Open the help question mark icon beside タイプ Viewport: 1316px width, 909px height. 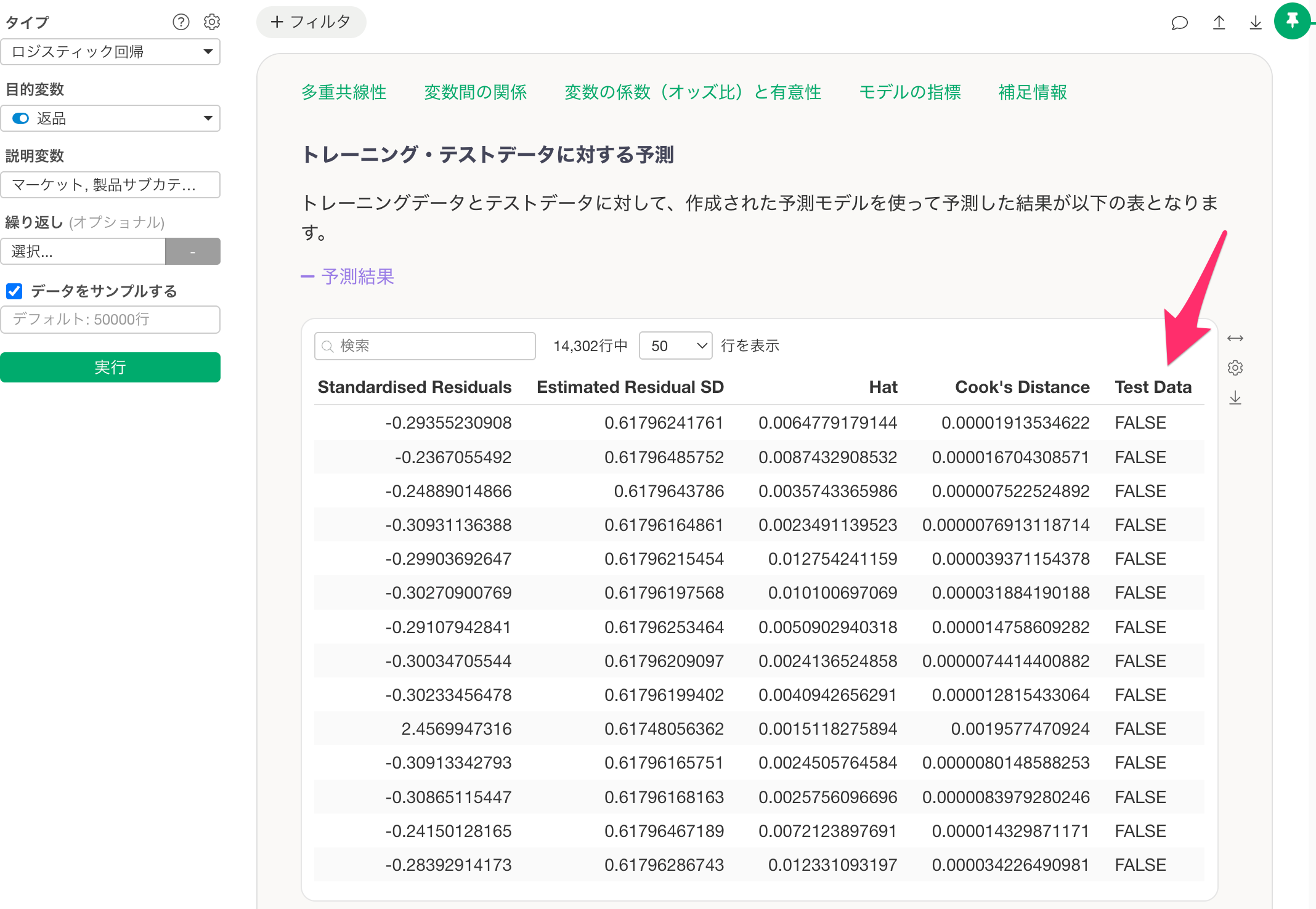(181, 22)
